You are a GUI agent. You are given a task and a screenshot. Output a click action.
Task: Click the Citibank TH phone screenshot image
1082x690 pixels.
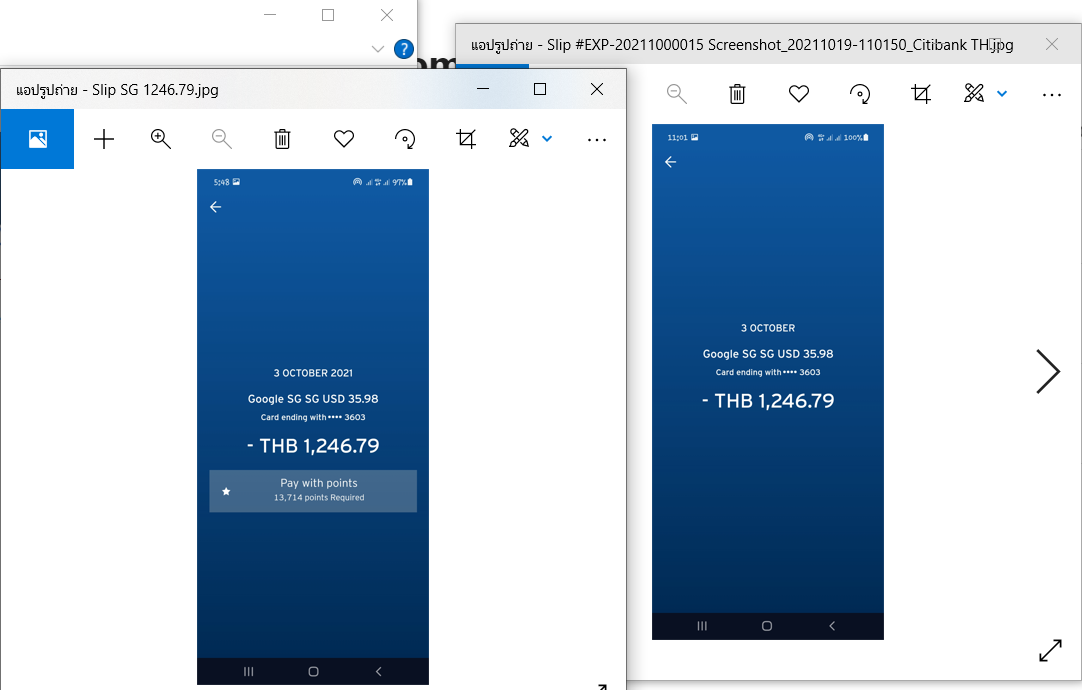pyautogui.click(x=767, y=382)
